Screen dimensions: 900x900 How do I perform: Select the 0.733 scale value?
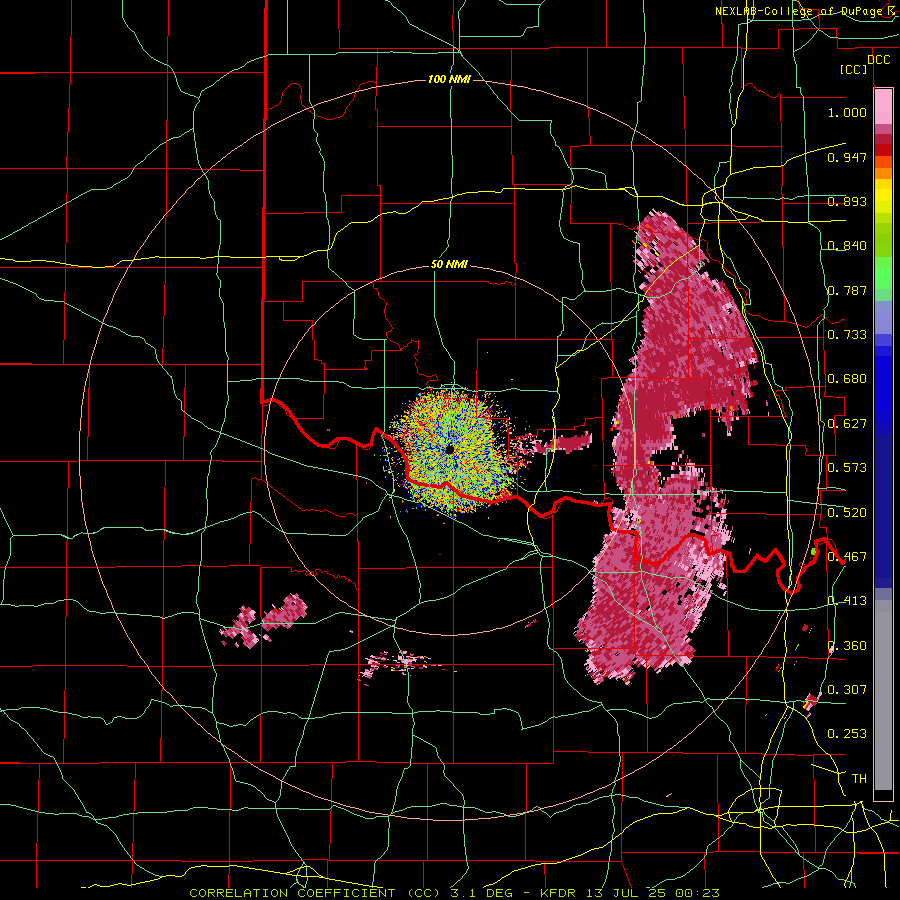847,335
